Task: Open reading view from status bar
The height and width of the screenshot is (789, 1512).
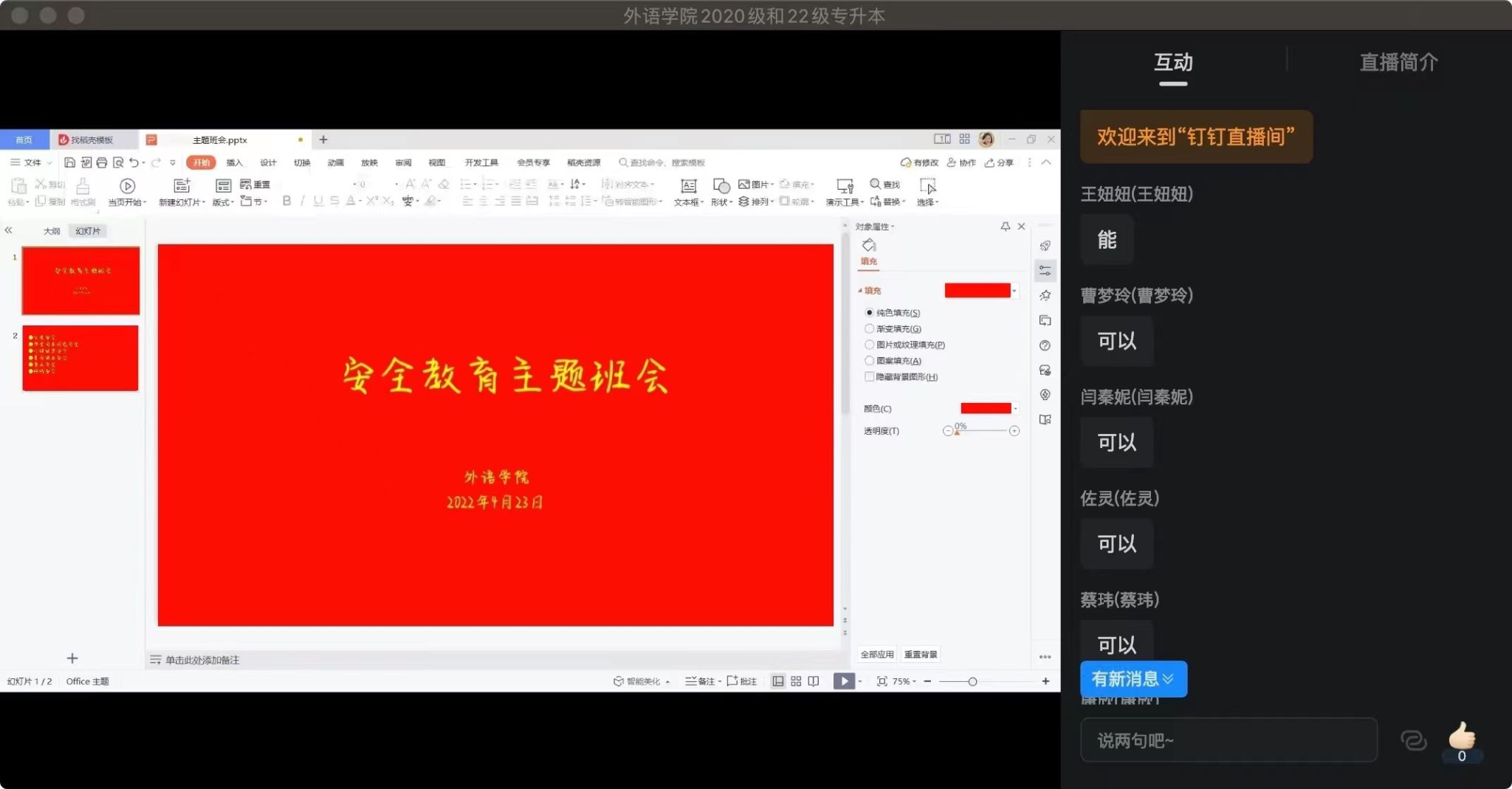Action: click(x=814, y=681)
